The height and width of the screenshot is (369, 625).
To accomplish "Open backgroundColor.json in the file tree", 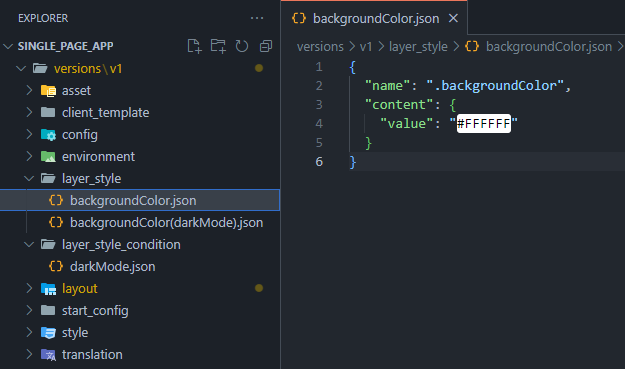I will coord(140,200).
